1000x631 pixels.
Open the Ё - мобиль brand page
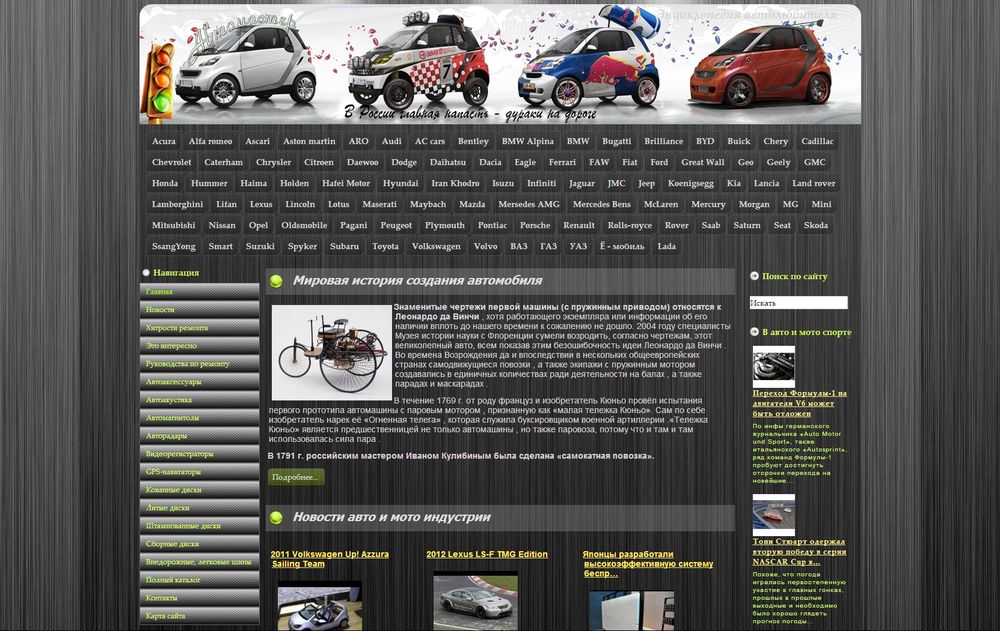(x=622, y=247)
